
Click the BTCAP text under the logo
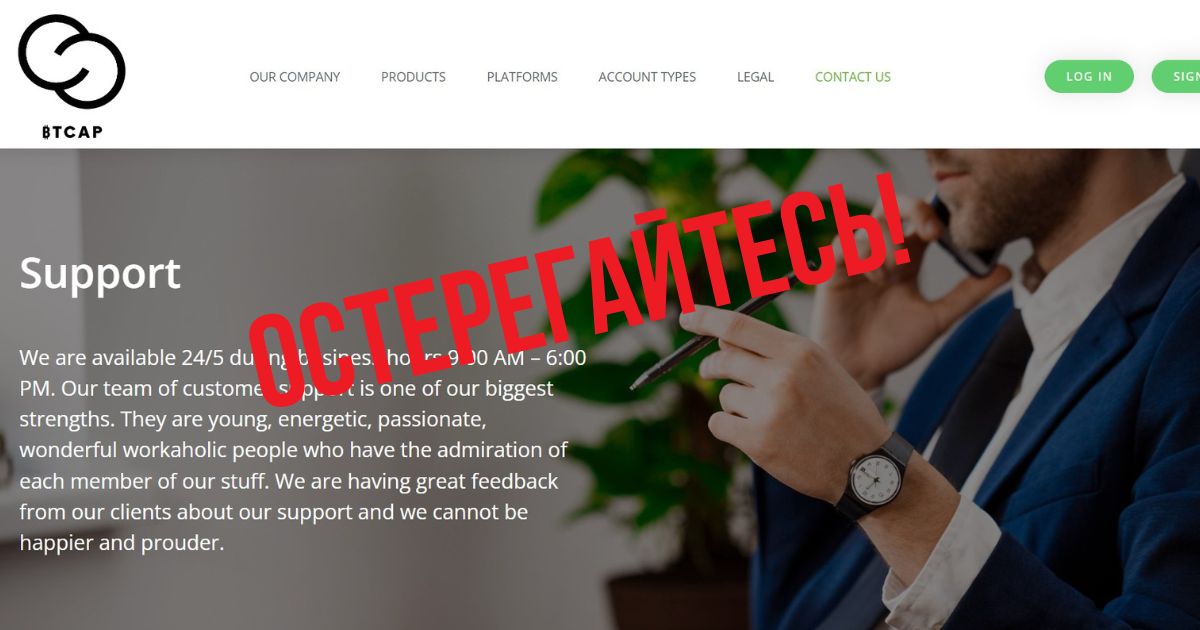coord(72,132)
